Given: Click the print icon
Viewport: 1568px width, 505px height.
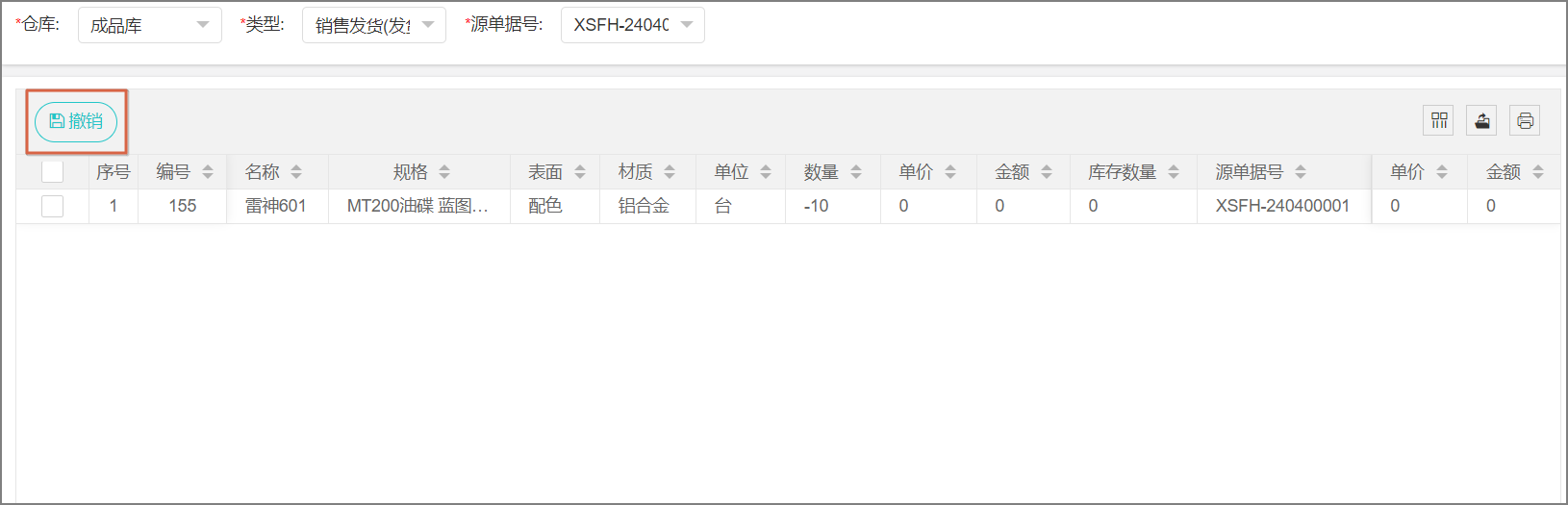Looking at the screenshot, I should (1525, 120).
